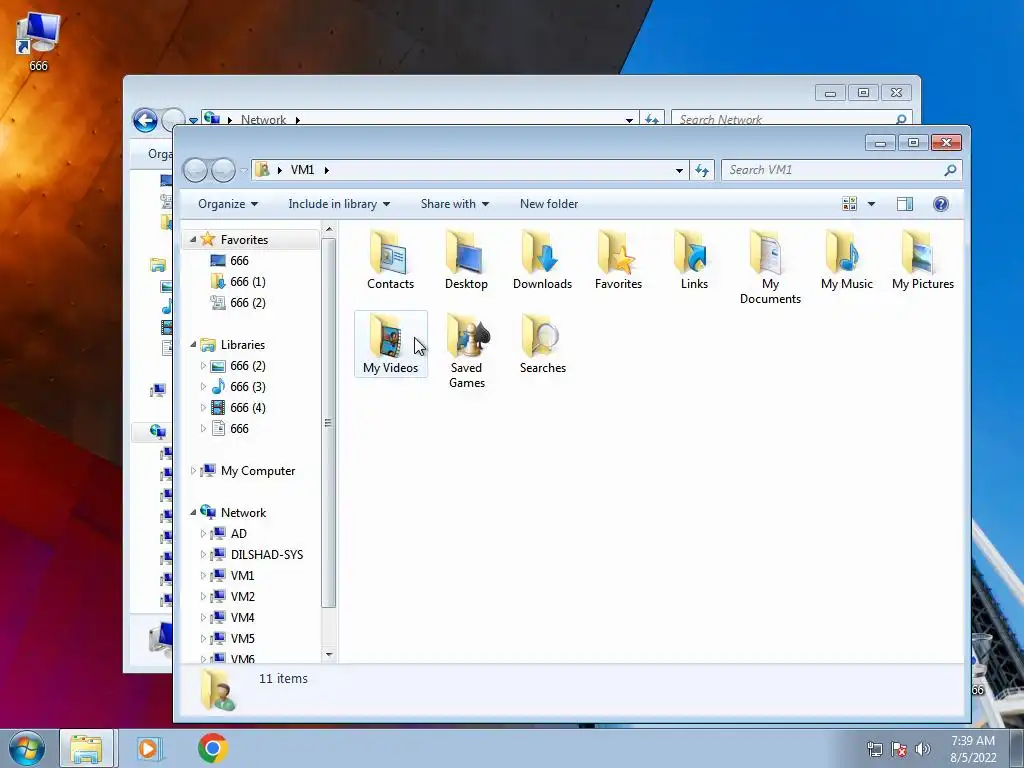Change view using the views icon
This screenshot has height=768, width=1024.
pos(849,204)
